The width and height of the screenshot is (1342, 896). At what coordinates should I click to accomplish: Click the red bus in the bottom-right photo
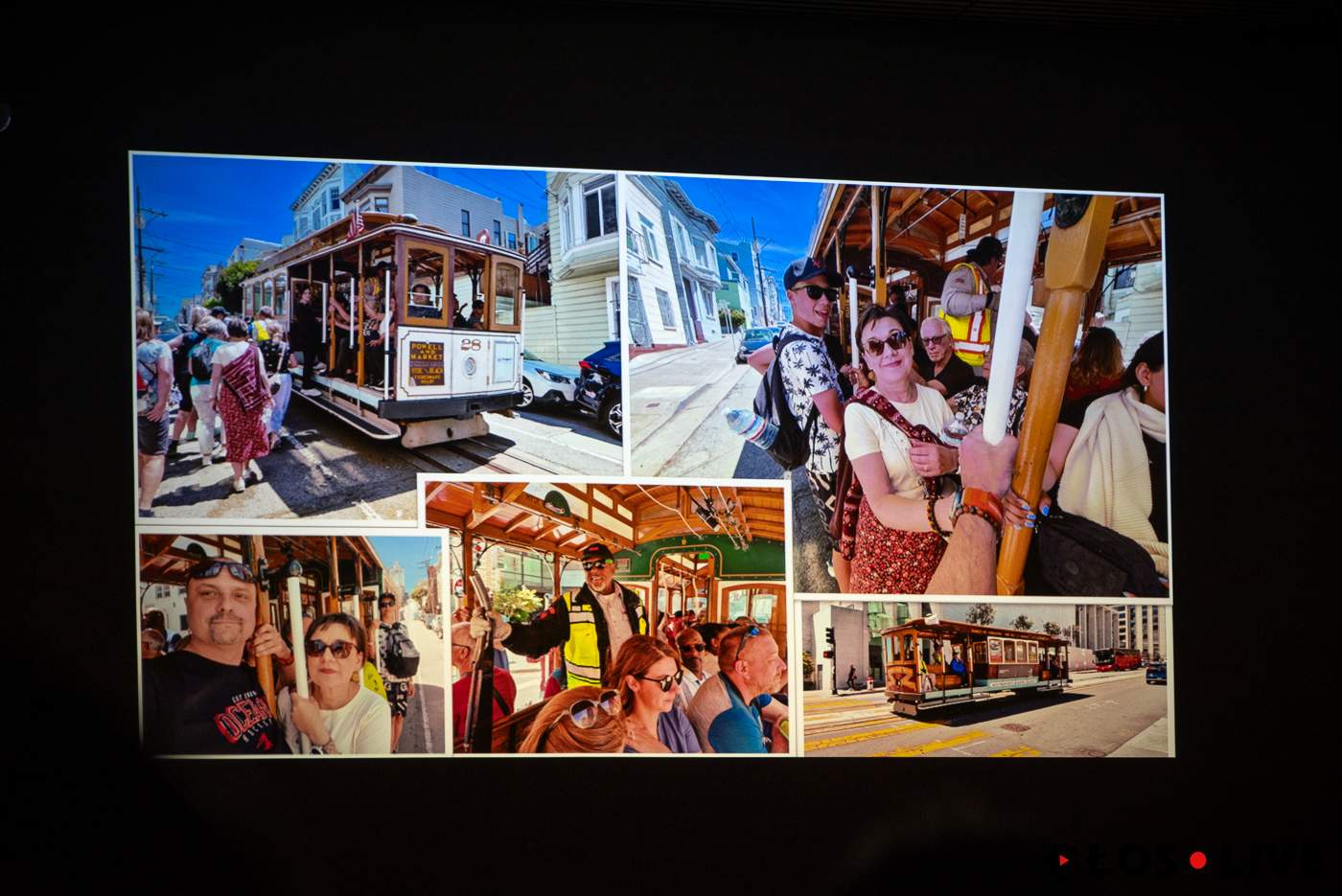coord(1118,659)
